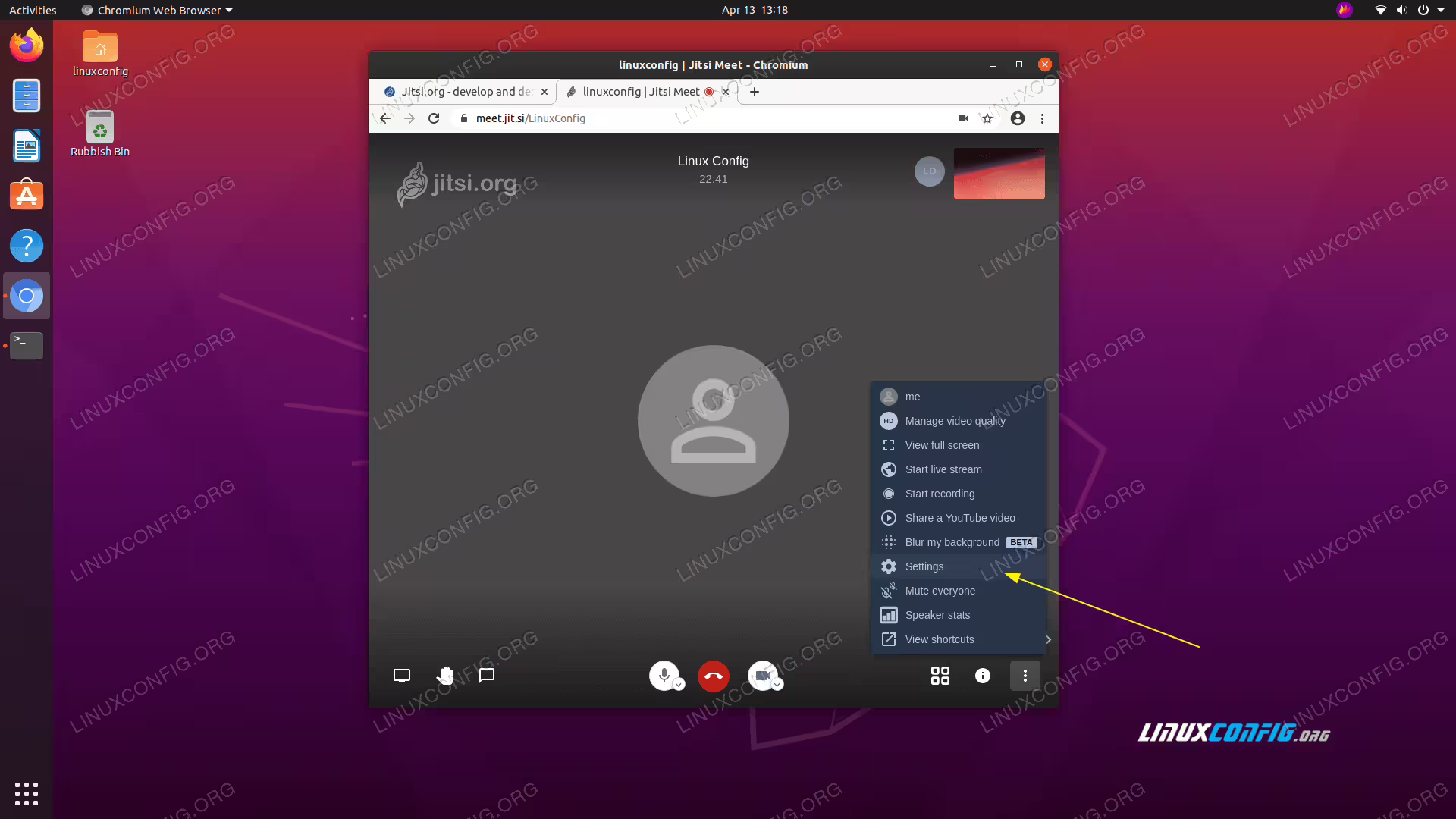
Task: Select View full screen
Action: [x=959, y=445]
